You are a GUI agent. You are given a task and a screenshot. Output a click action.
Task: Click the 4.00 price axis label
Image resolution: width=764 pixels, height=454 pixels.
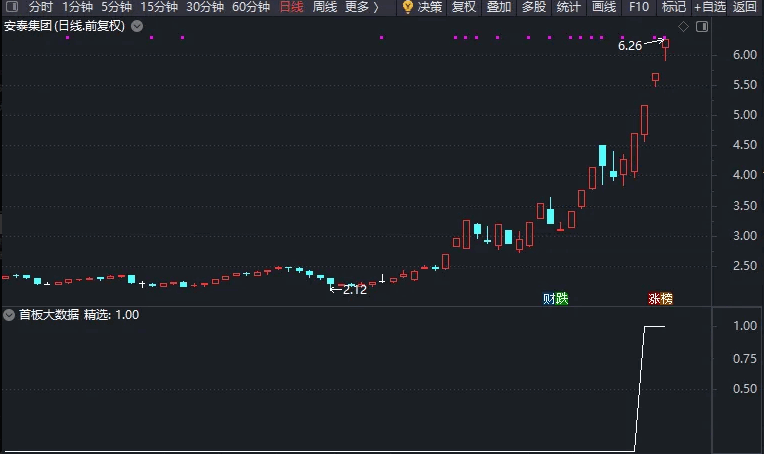click(745, 175)
